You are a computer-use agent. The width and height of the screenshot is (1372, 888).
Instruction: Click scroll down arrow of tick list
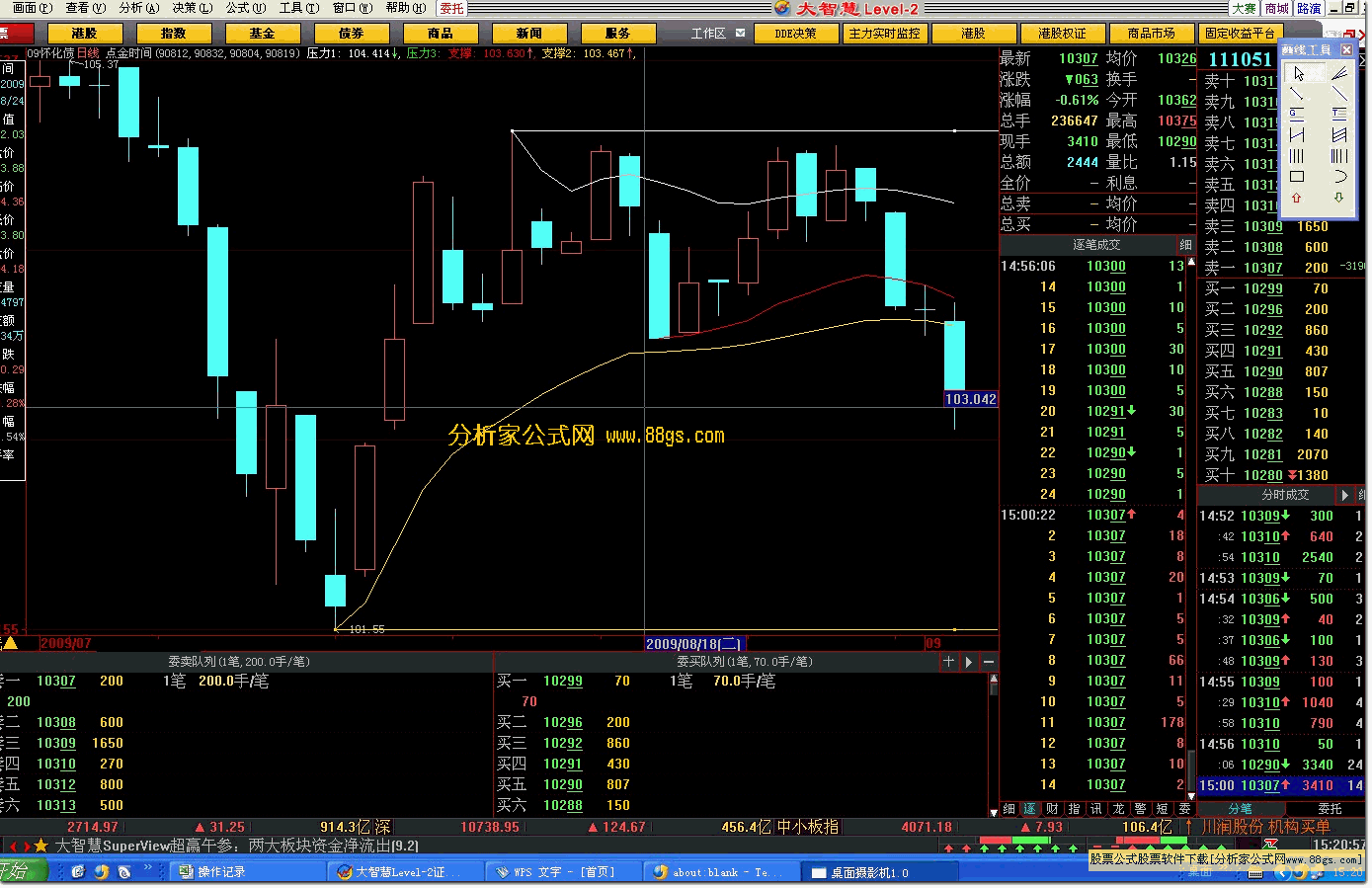click(1190, 795)
